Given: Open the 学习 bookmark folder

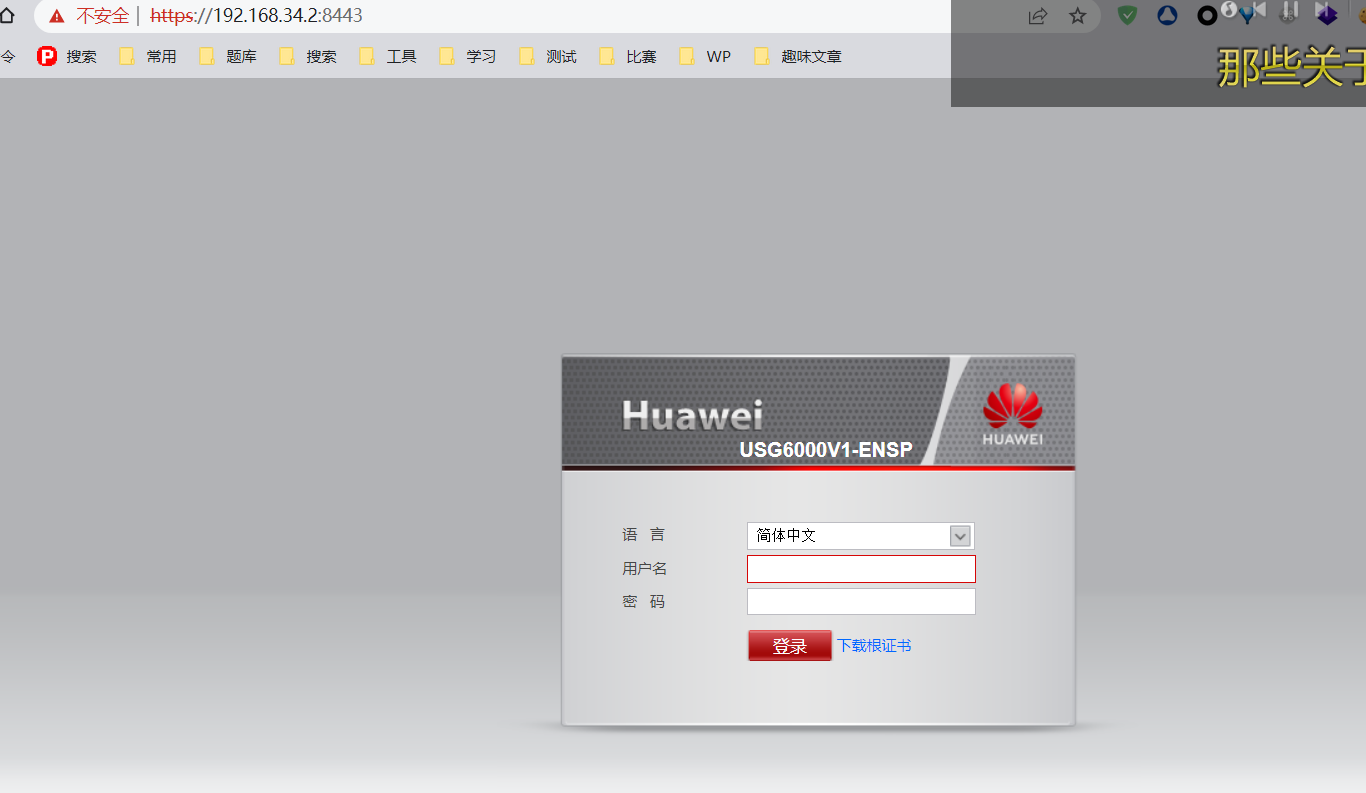Looking at the screenshot, I should [x=468, y=57].
